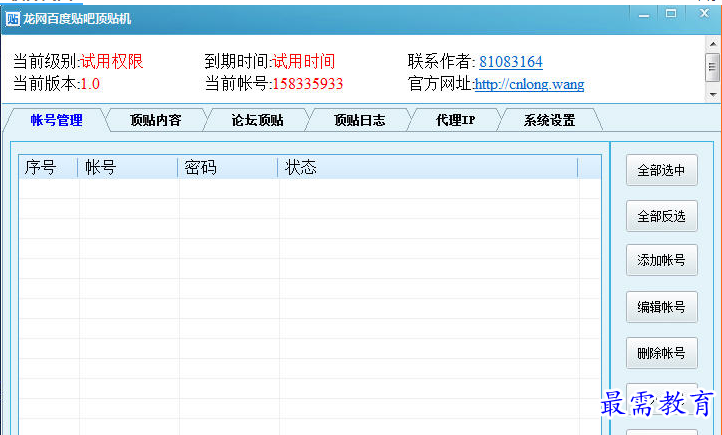
Task: Click the 全部选中 button
Action: click(662, 170)
